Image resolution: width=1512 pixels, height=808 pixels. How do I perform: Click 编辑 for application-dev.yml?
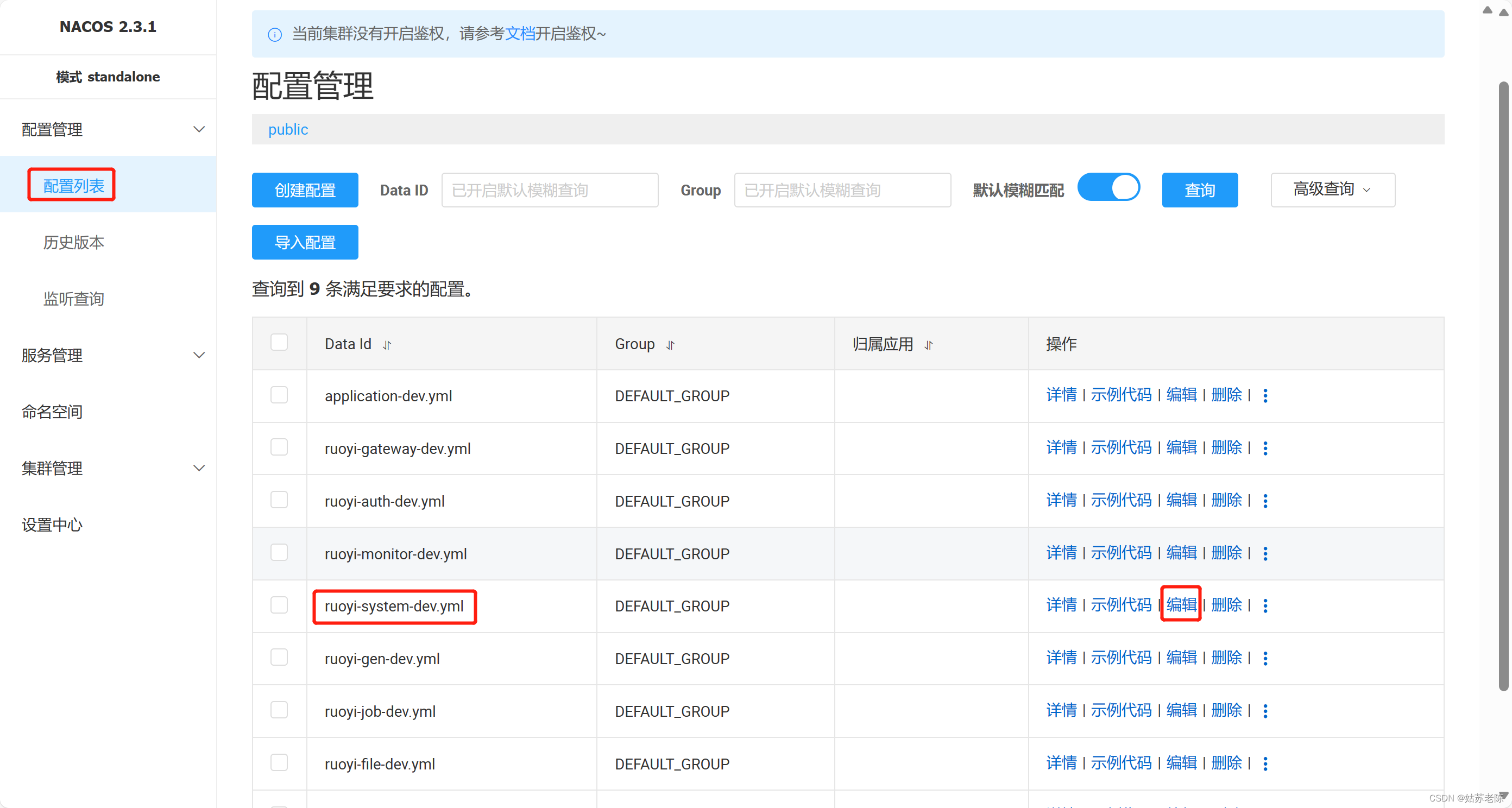pyautogui.click(x=1181, y=394)
